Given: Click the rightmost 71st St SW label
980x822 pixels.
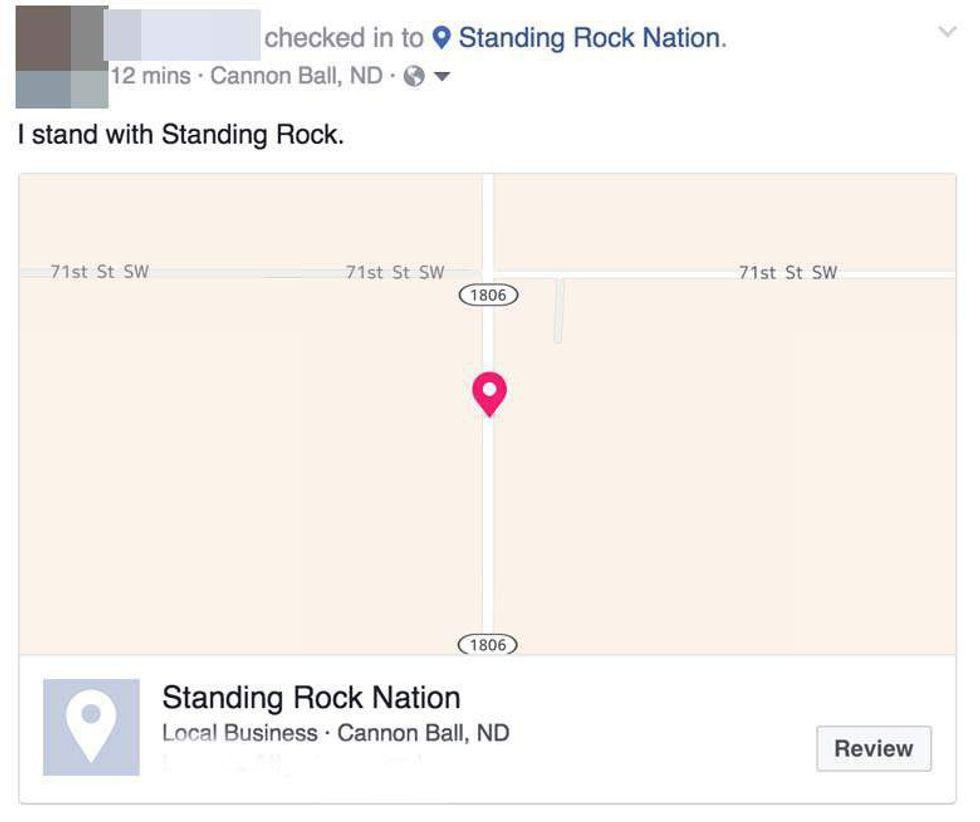Looking at the screenshot, I should 788,272.
